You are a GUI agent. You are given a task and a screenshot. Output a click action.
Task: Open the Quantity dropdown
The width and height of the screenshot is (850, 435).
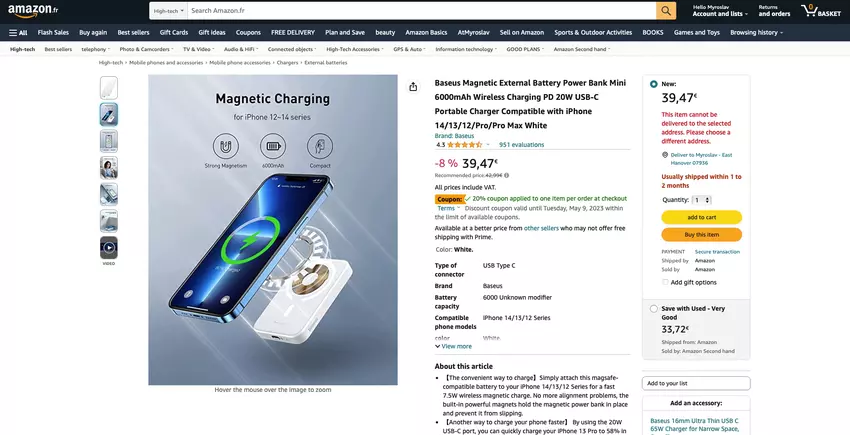(702, 200)
